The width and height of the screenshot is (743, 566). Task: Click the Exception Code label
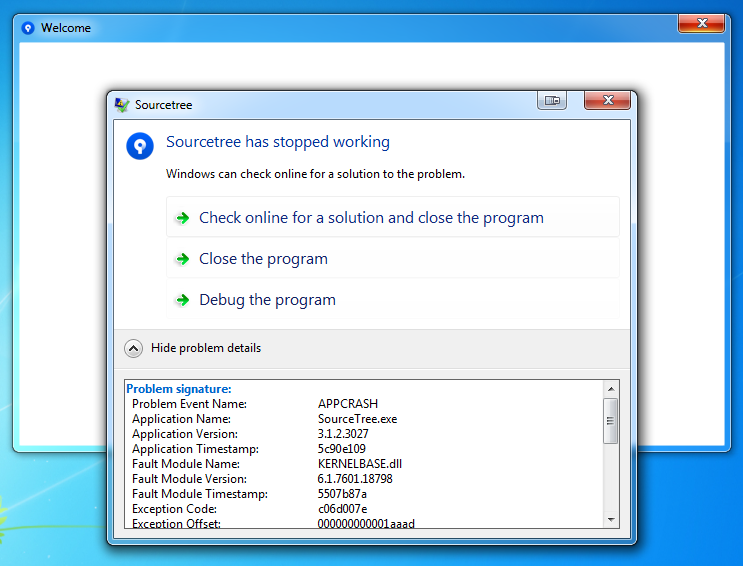(174, 509)
